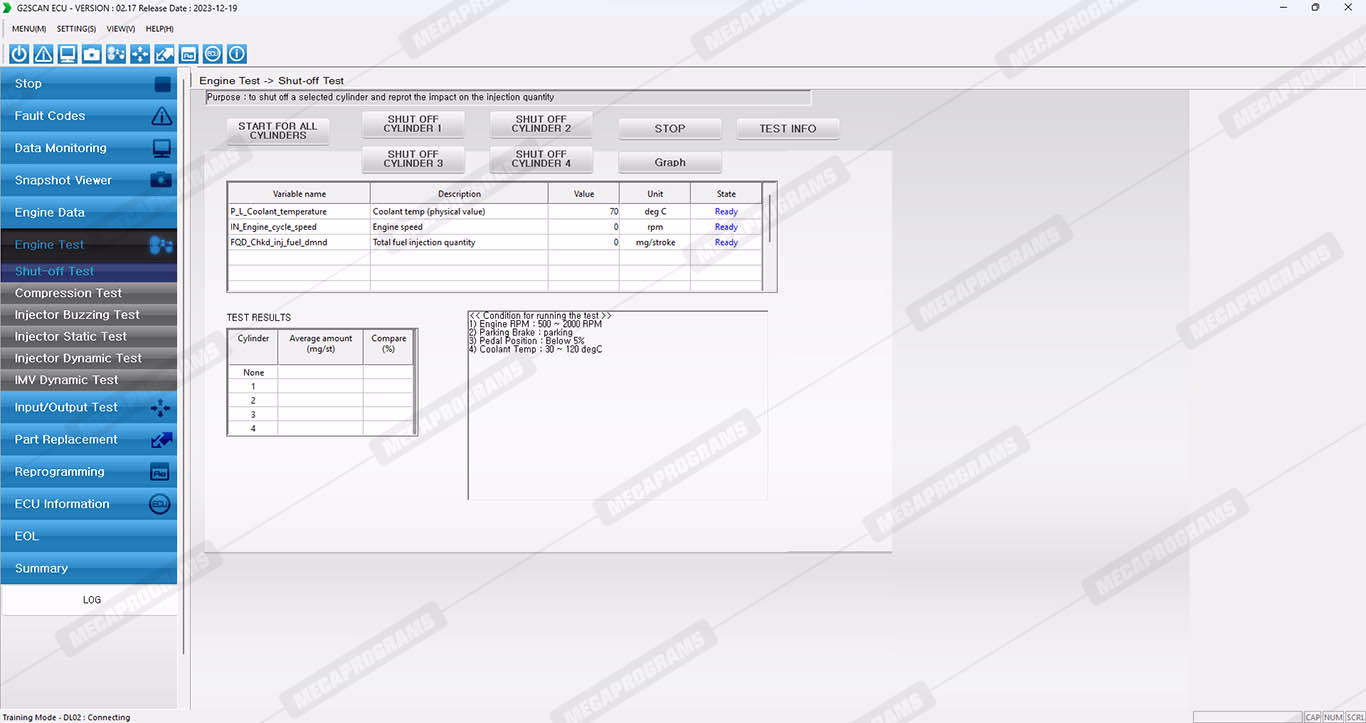Go to Data Monitoring in the sidebar
The width and height of the screenshot is (1366, 723).
click(89, 148)
